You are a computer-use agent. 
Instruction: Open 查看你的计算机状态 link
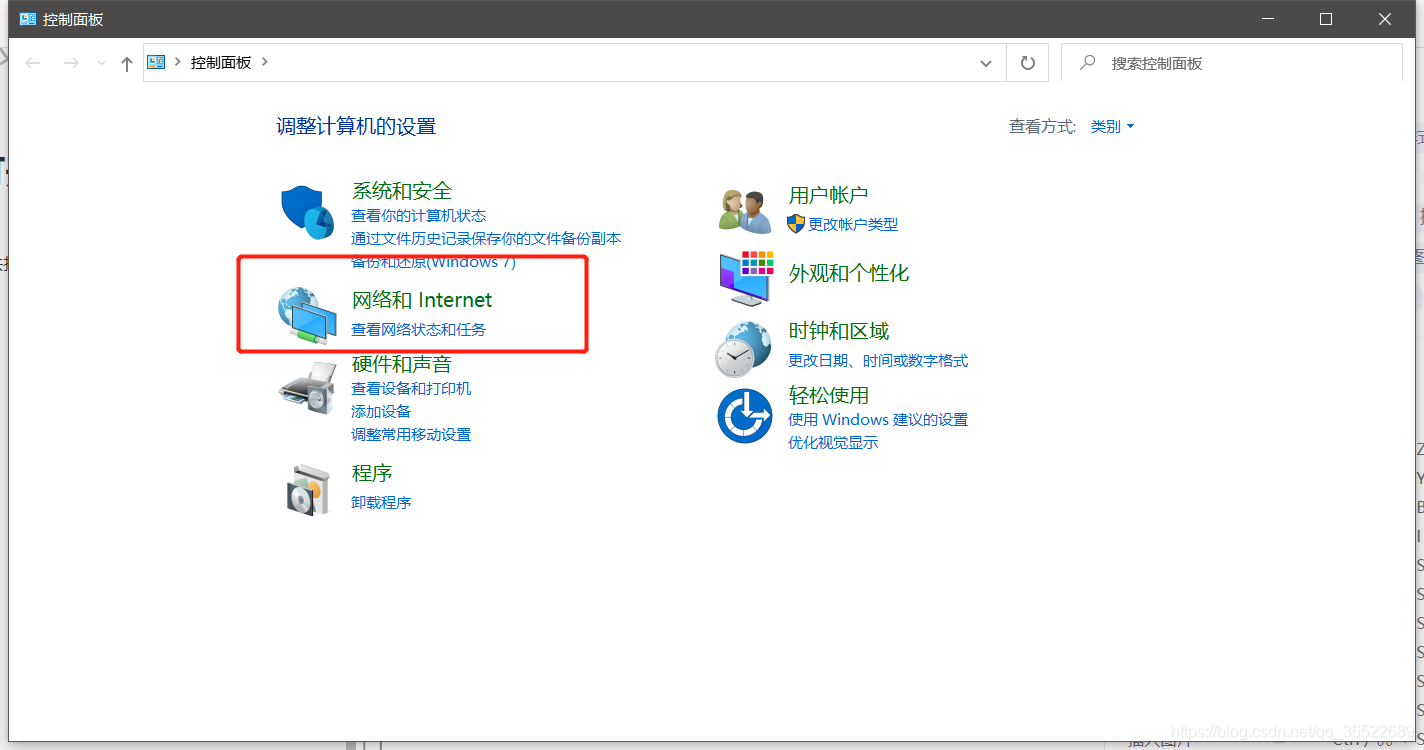click(x=418, y=216)
